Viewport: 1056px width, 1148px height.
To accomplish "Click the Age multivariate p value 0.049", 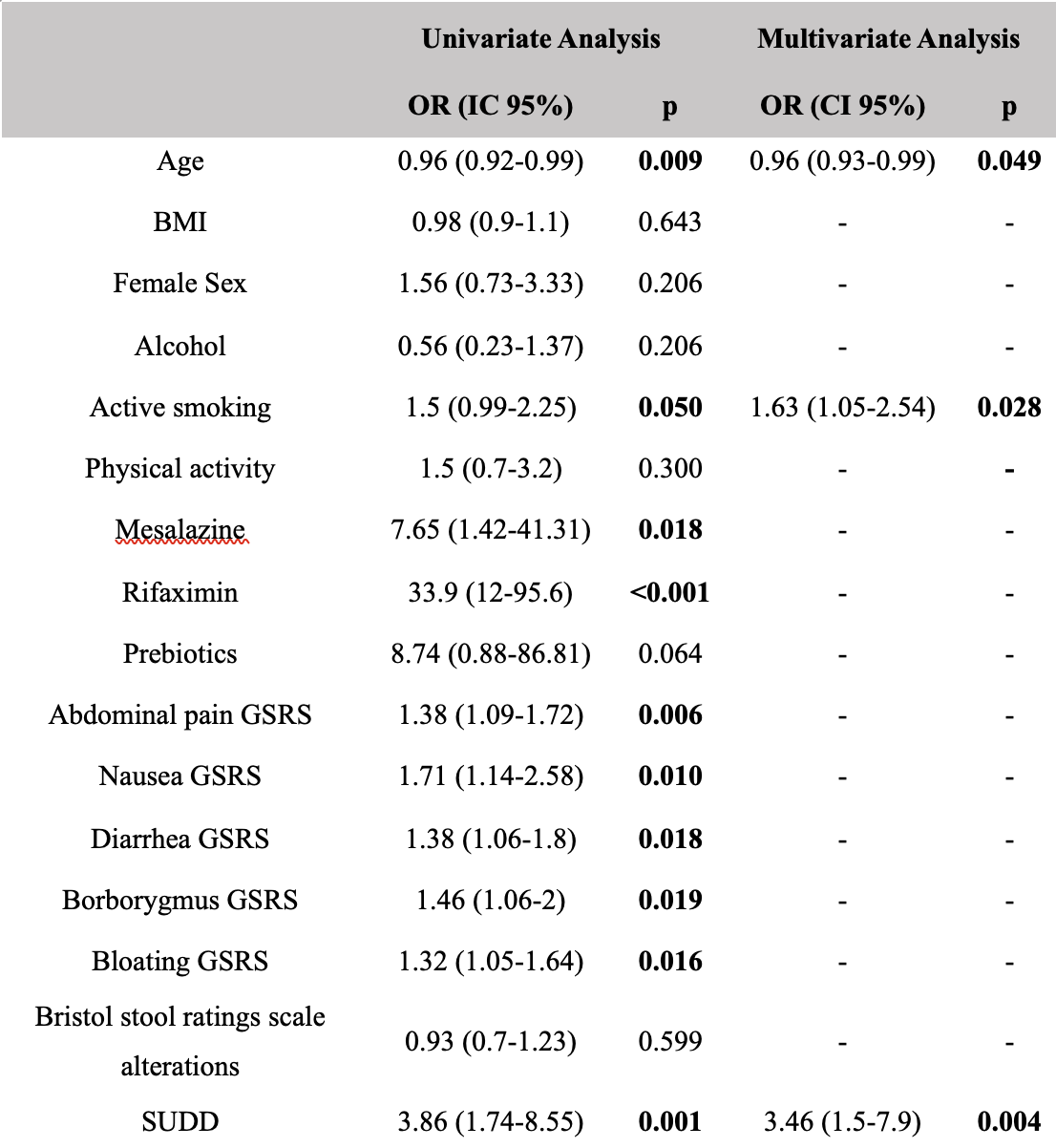I will (1009, 161).
